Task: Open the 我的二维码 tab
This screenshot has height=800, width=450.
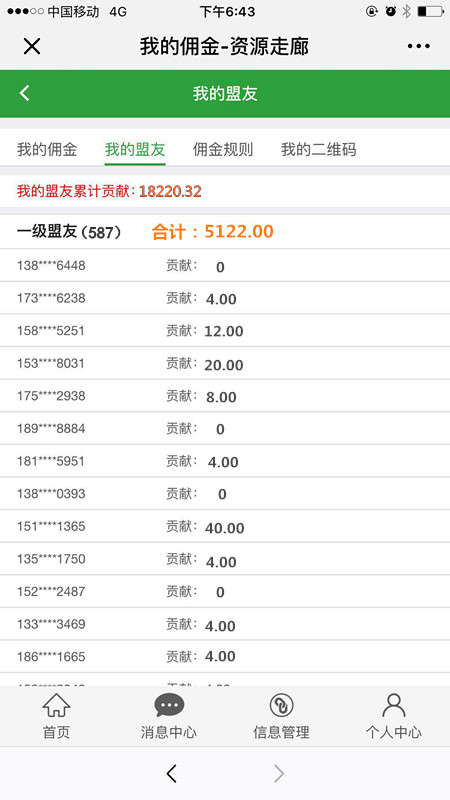Action: [x=318, y=149]
